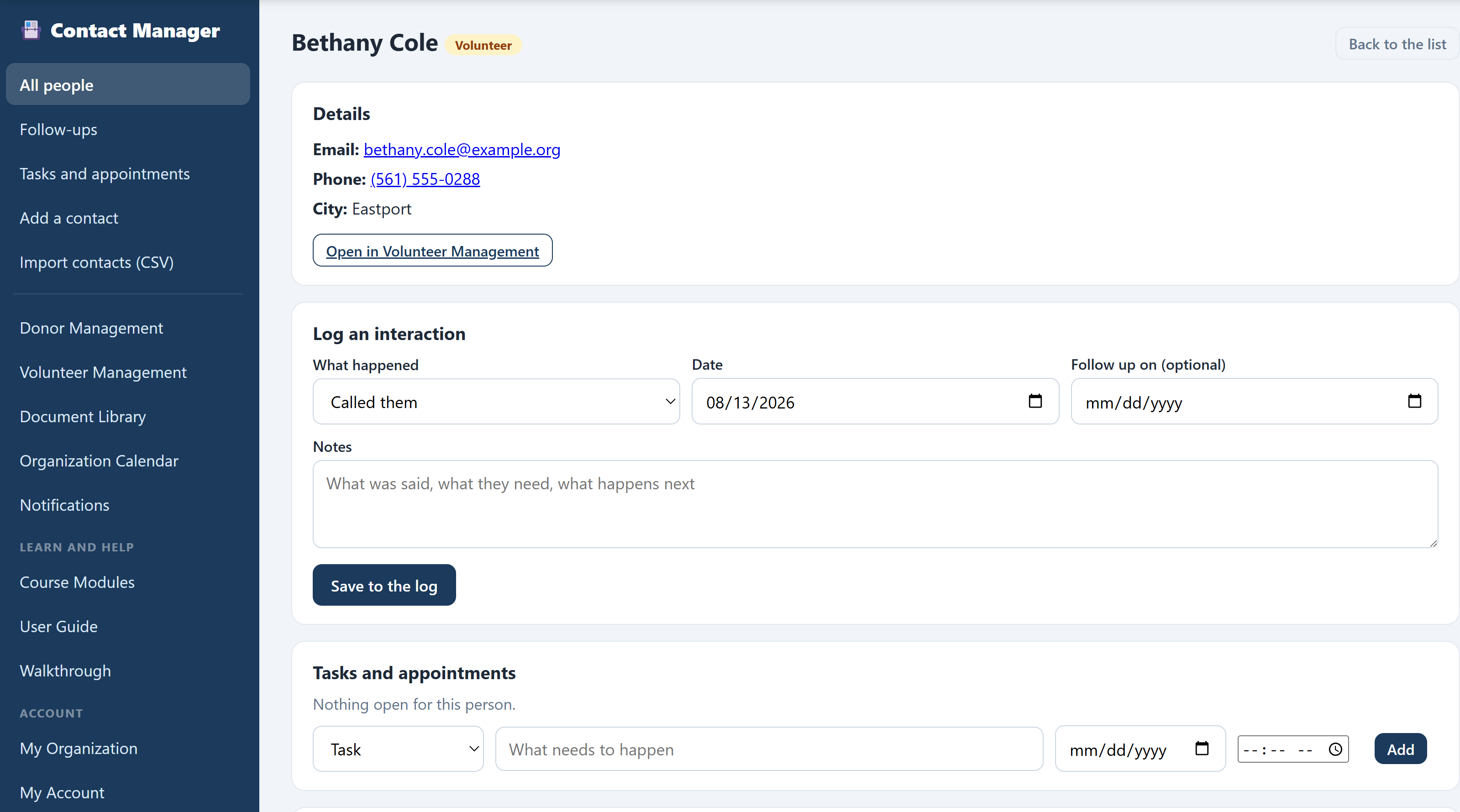The width and height of the screenshot is (1460, 812).
Task: Click the bethany.cole@example.org email link
Action: click(462, 149)
